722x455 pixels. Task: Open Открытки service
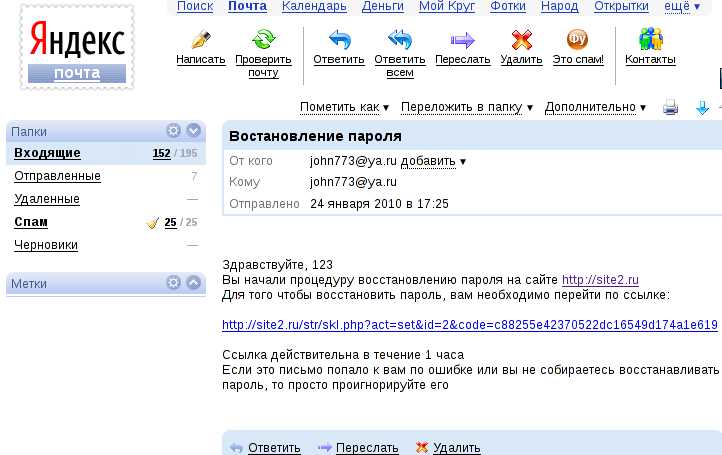coord(621,6)
